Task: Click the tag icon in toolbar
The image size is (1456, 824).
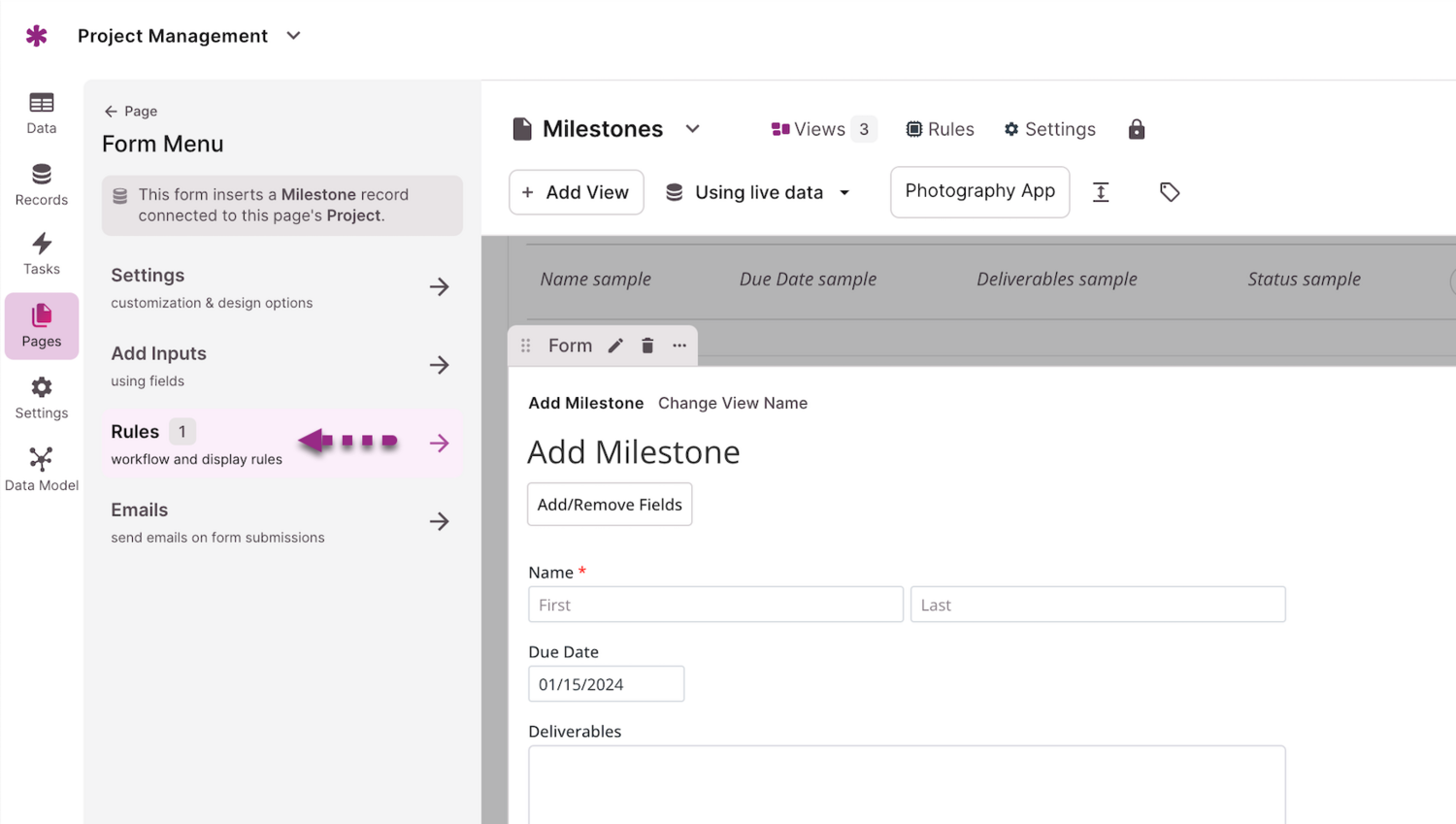Action: coord(1169,192)
